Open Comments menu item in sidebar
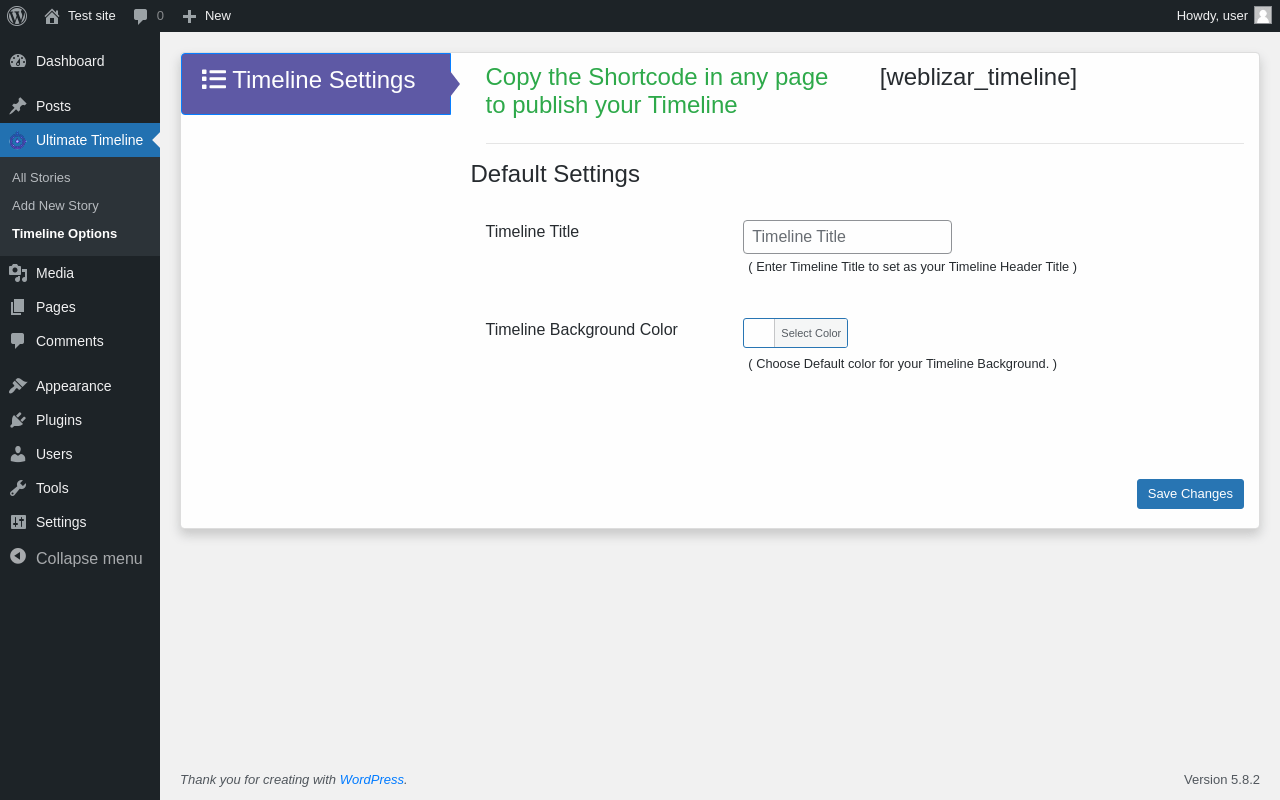 tap(80, 341)
